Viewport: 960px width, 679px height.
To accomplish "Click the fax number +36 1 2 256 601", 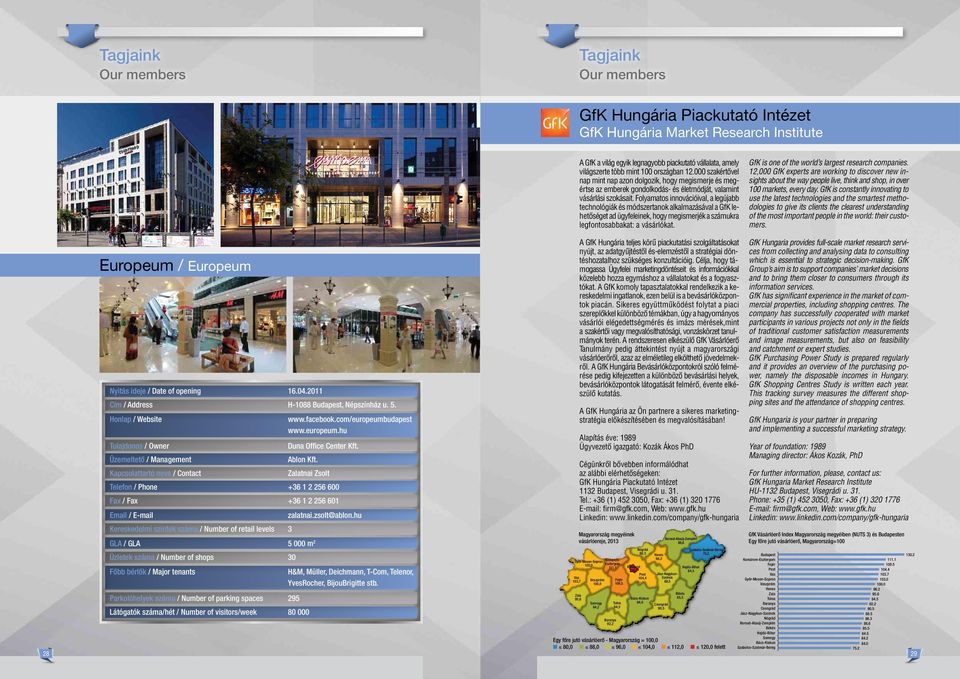I will pos(313,501).
